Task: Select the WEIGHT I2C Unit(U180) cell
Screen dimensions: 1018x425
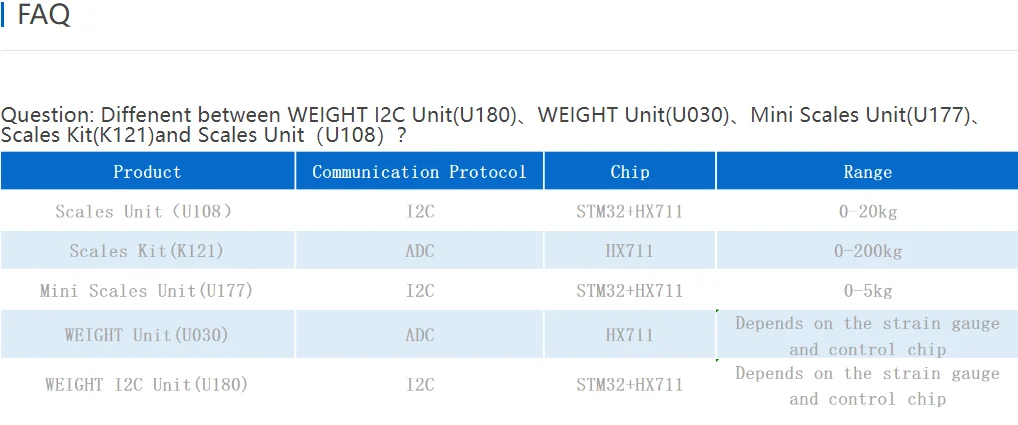Action: point(146,384)
